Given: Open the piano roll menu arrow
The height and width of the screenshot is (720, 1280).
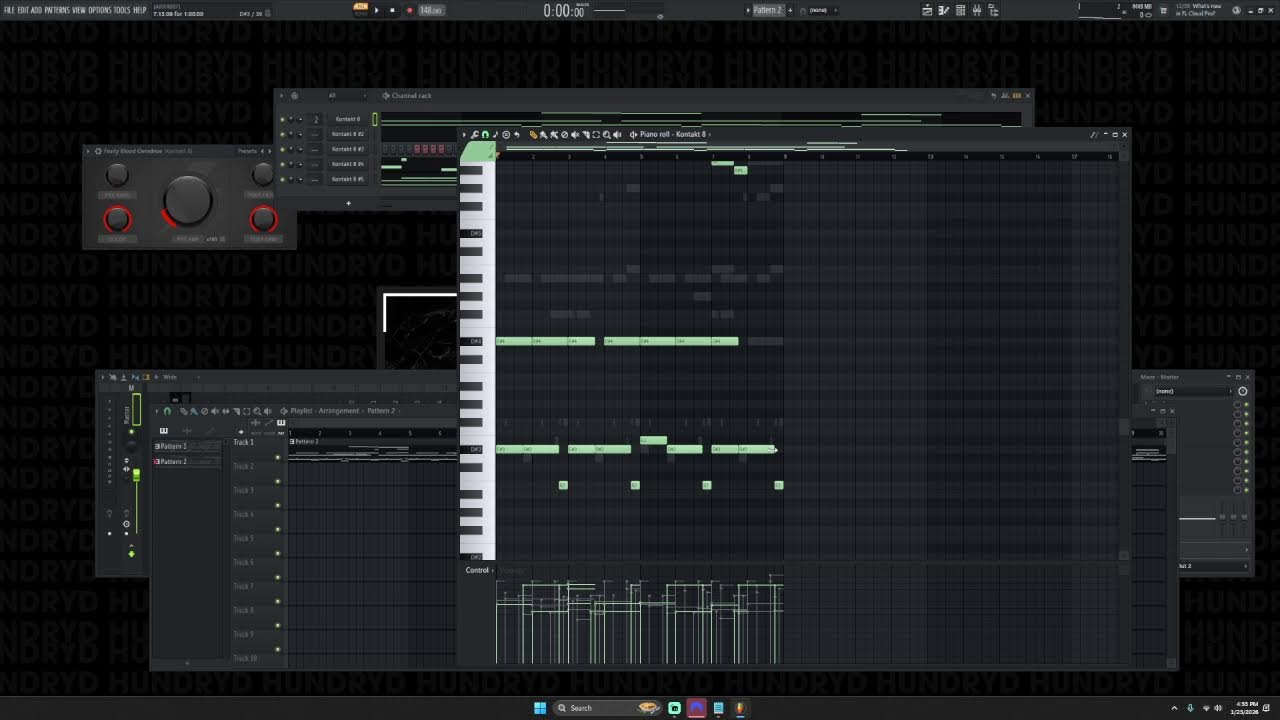Looking at the screenshot, I should pos(464,134).
